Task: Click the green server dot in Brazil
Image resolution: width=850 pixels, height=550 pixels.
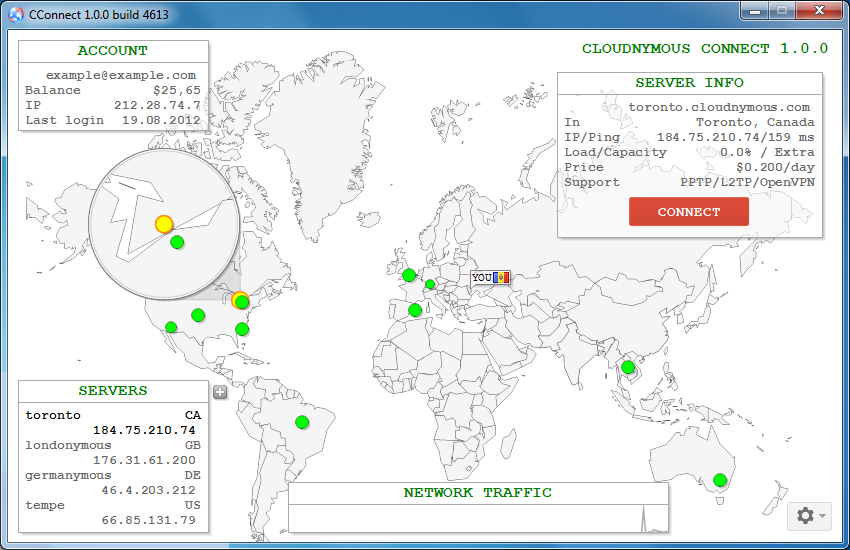Action: tap(302, 422)
